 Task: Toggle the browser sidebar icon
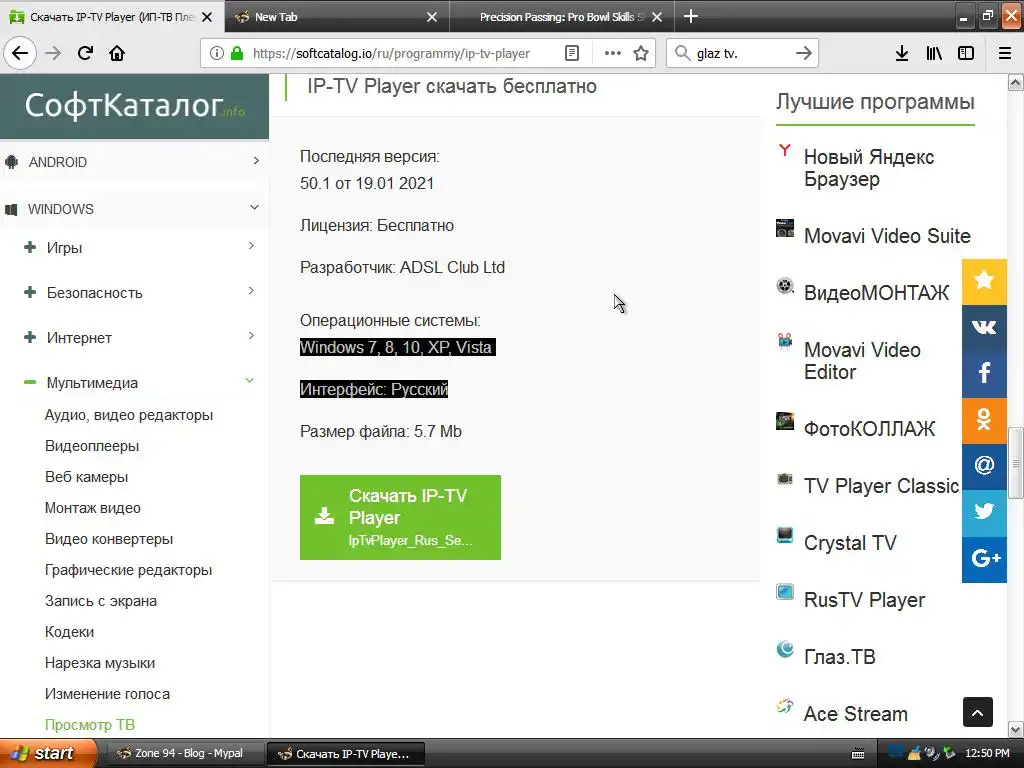coord(966,53)
